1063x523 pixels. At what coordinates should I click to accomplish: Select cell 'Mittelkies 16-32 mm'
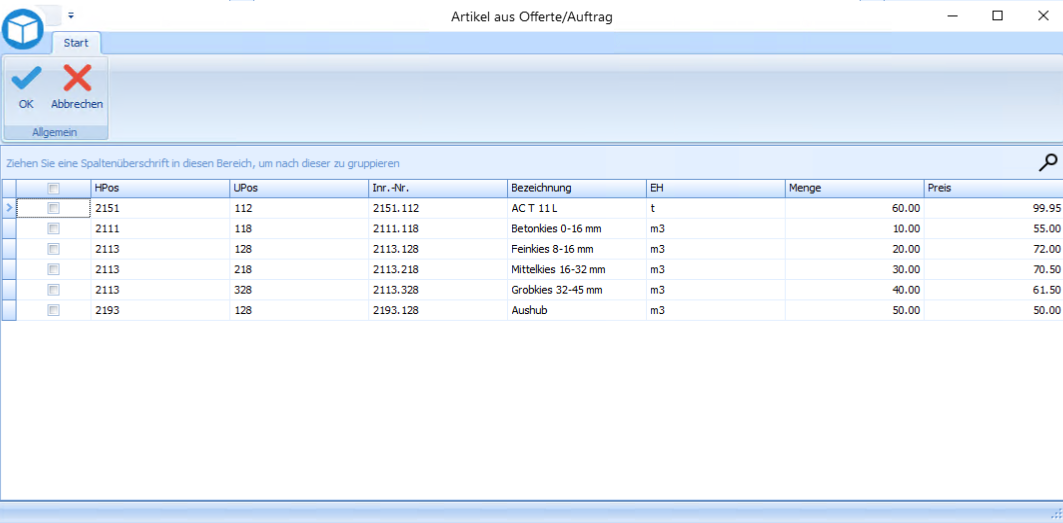577,269
